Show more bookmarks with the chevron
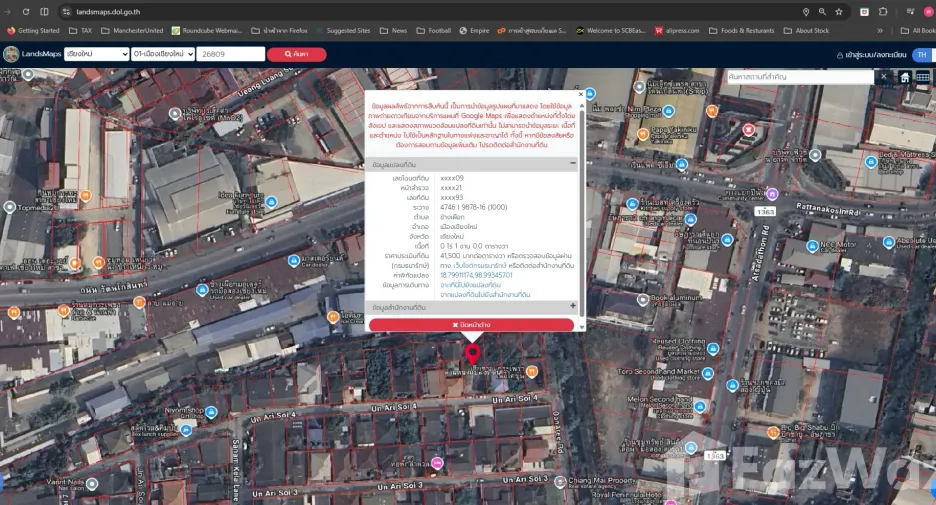The width and height of the screenshot is (936, 505). pos(880,30)
